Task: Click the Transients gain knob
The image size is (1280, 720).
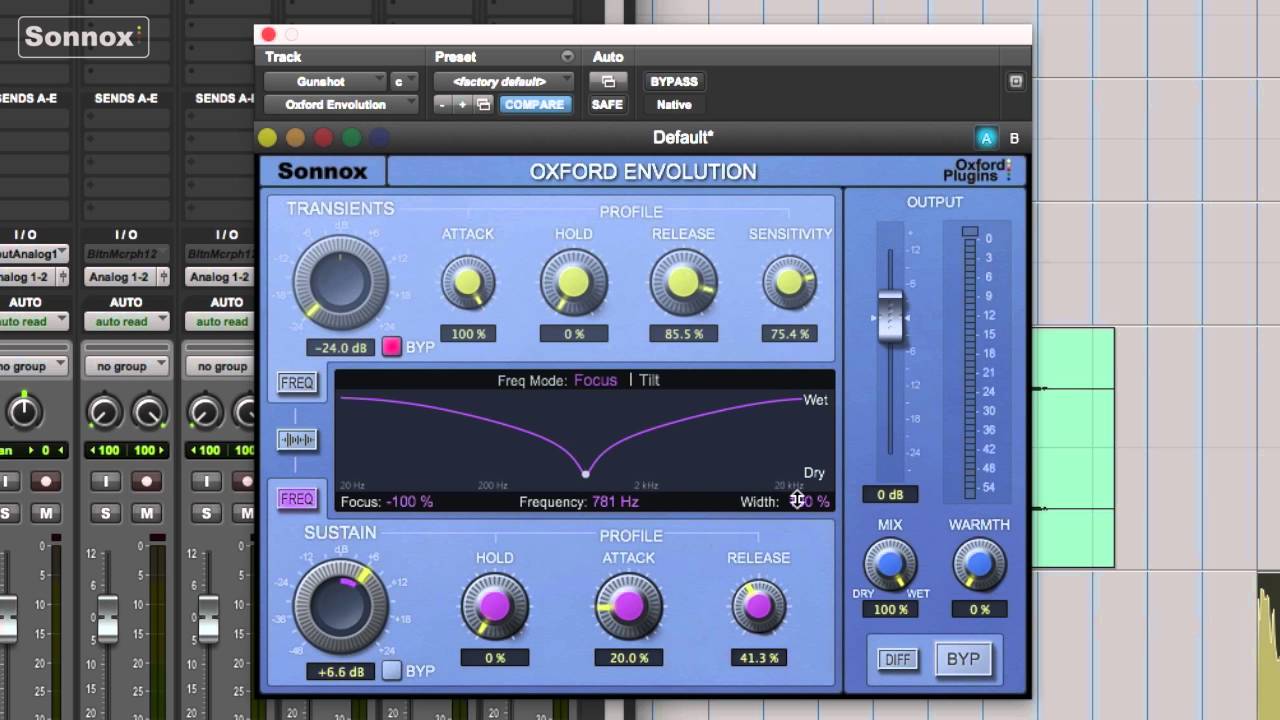Action: point(340,281)
